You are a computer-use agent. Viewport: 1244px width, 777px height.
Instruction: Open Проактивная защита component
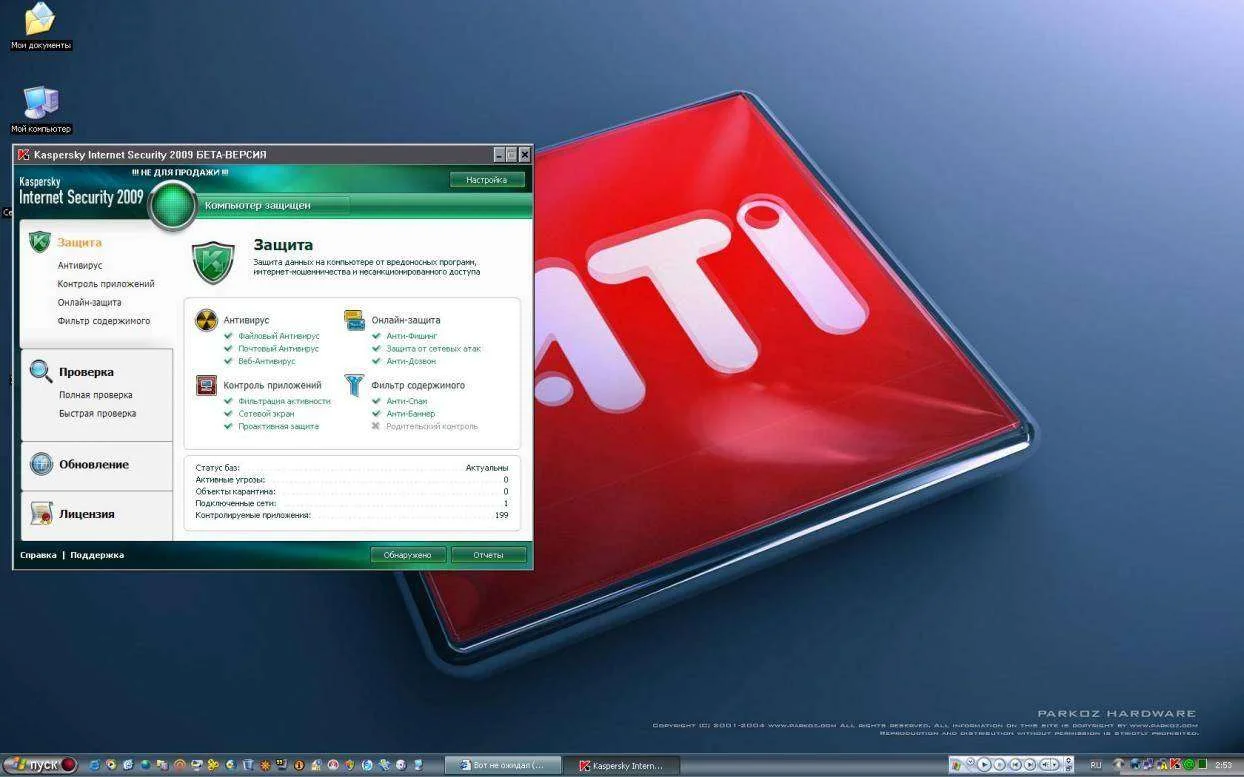[x=279, y=426]
